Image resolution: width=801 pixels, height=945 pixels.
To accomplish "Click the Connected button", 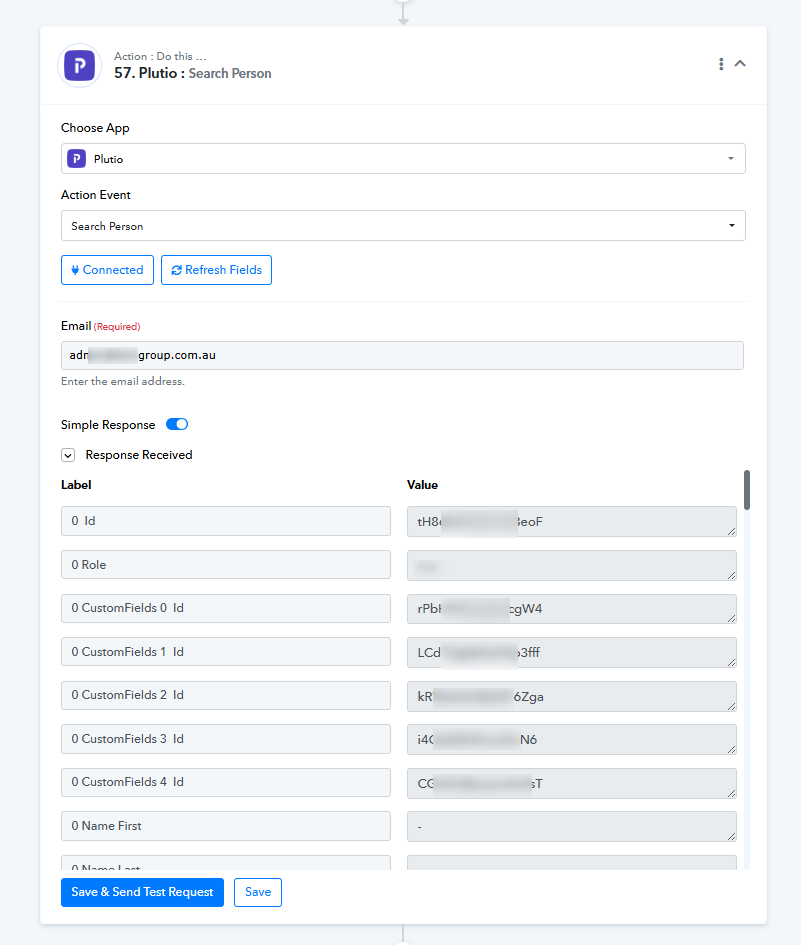I will [107, 270].
